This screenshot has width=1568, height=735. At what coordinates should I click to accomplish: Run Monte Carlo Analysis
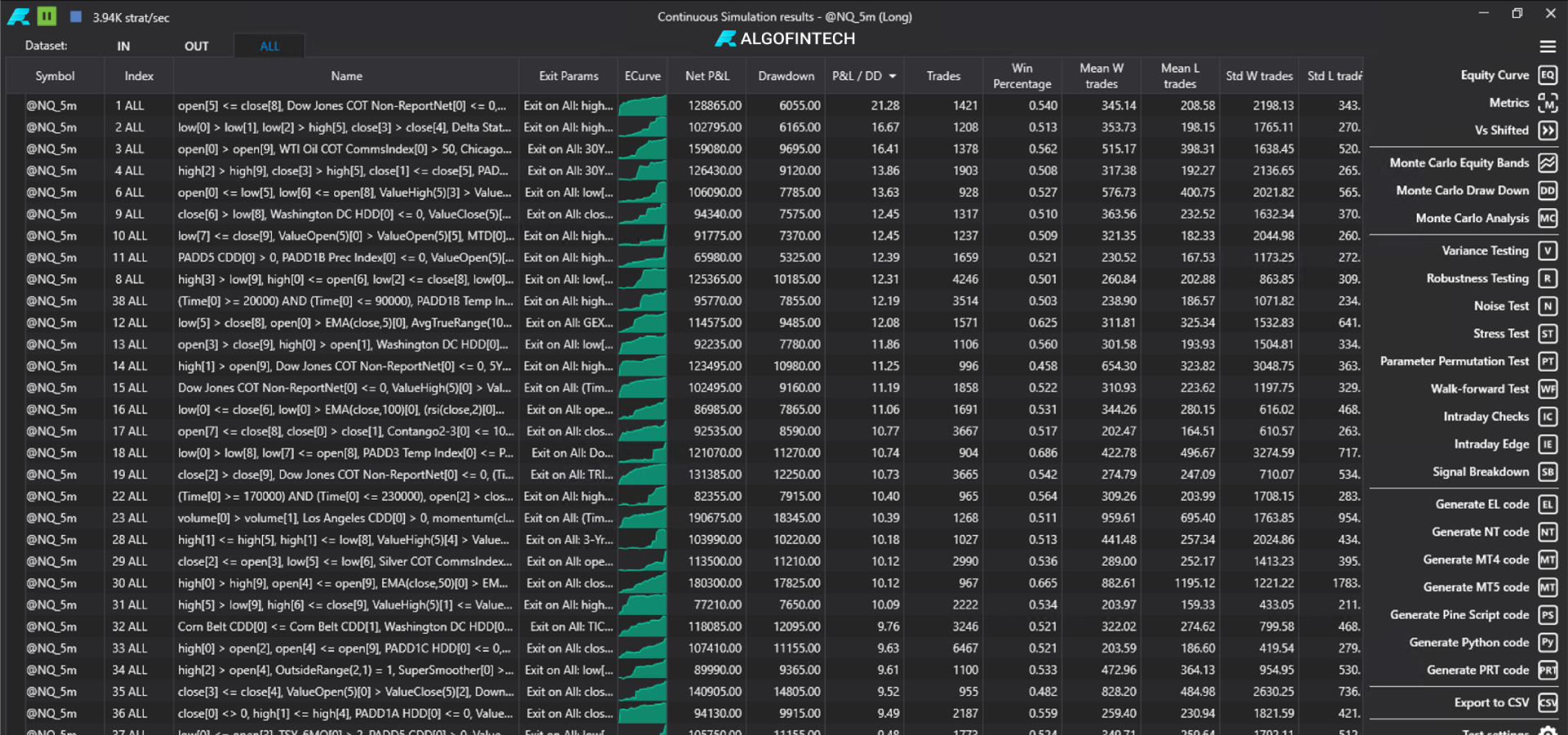1472,218
